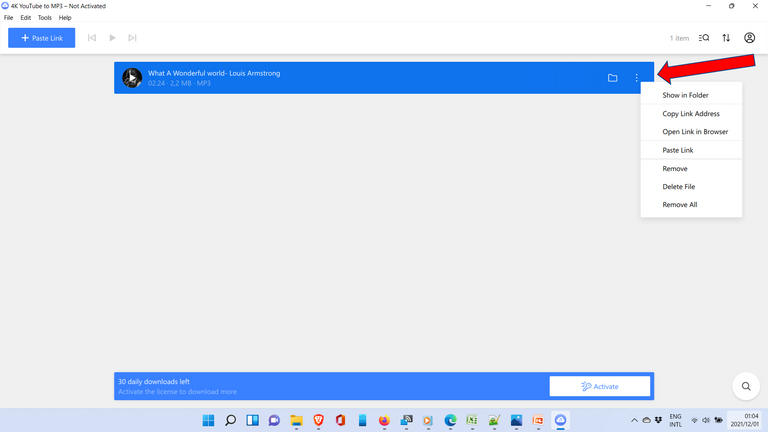The width and height of the screenshot is (768, 432).
Task: Open the Help menu
Action: click(x=65, y=18)
